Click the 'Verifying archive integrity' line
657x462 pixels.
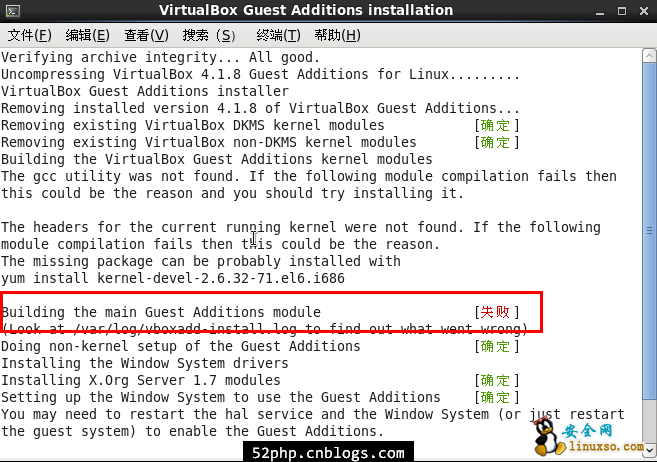point(160,57)
